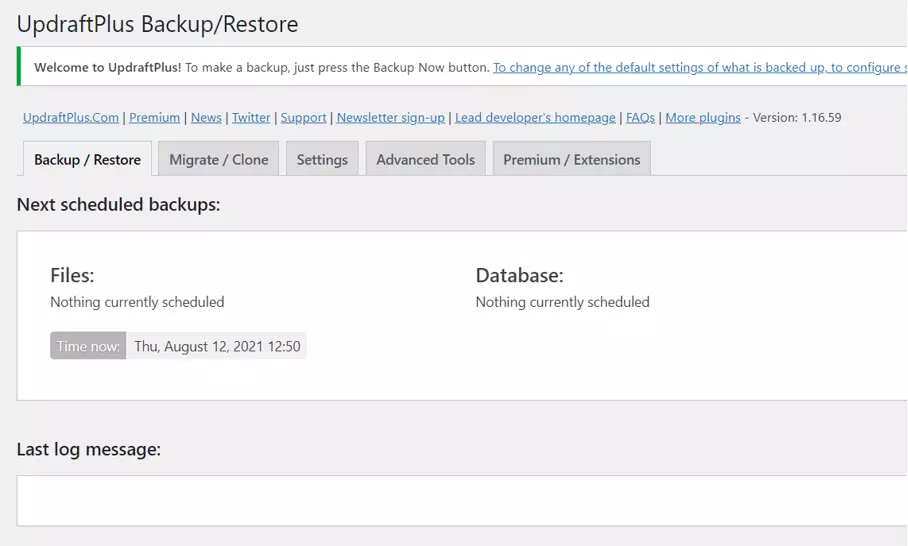Click the 'Files:' heading
Viewport: 908px width, 546px height.
coord(72,275)
